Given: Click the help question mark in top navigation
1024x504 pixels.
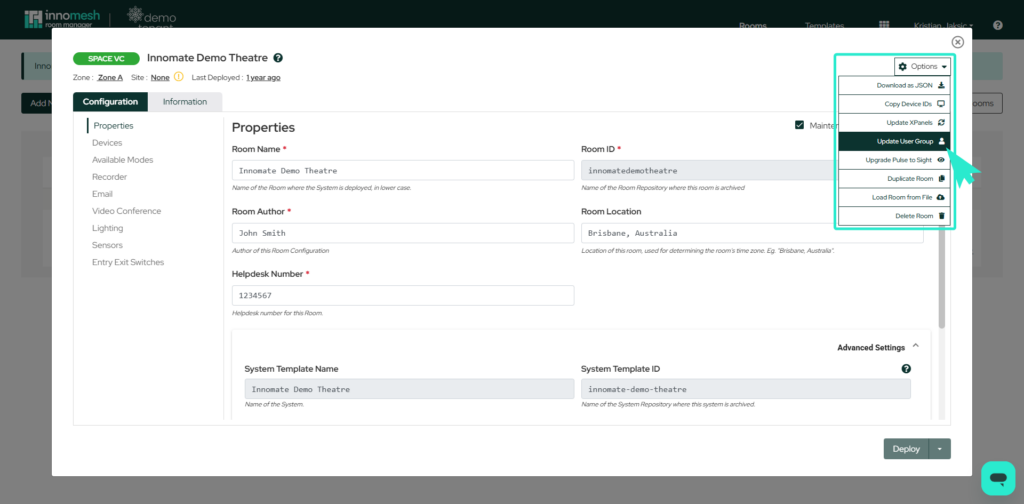Looking at the screenshot, I should pyautogui.click(x=998, y=25).
